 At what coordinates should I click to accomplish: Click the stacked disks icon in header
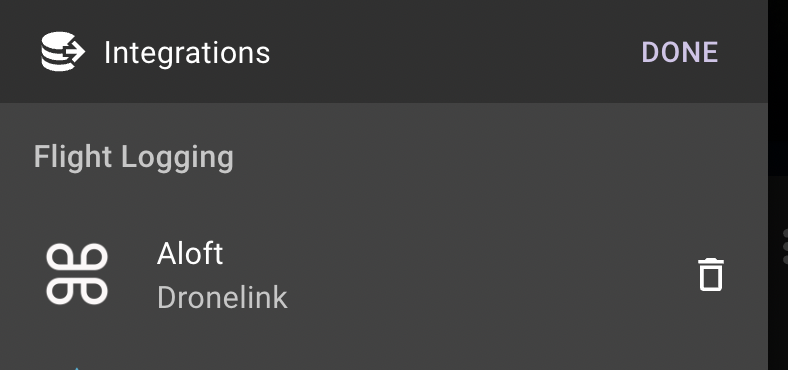63,51
